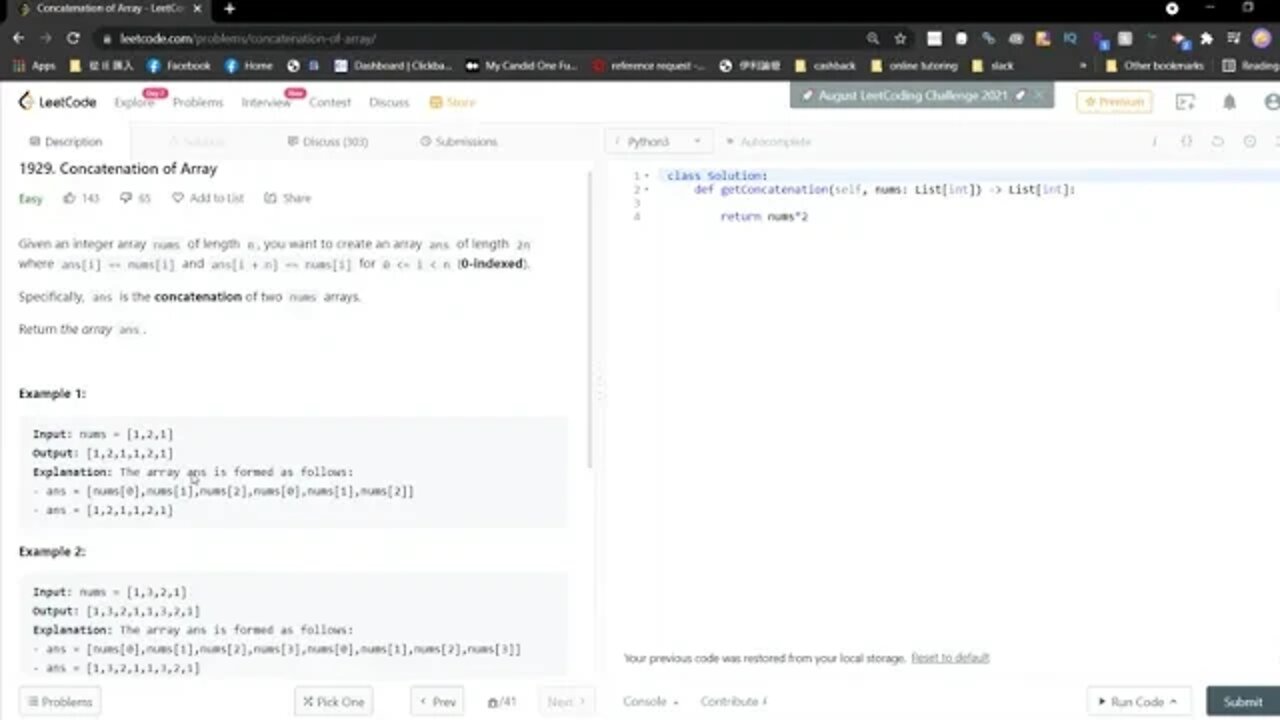Open the user profile avatar
Image resolution: width=1280 pixels, height=720 pixels.
click(x=1271, y=102)
